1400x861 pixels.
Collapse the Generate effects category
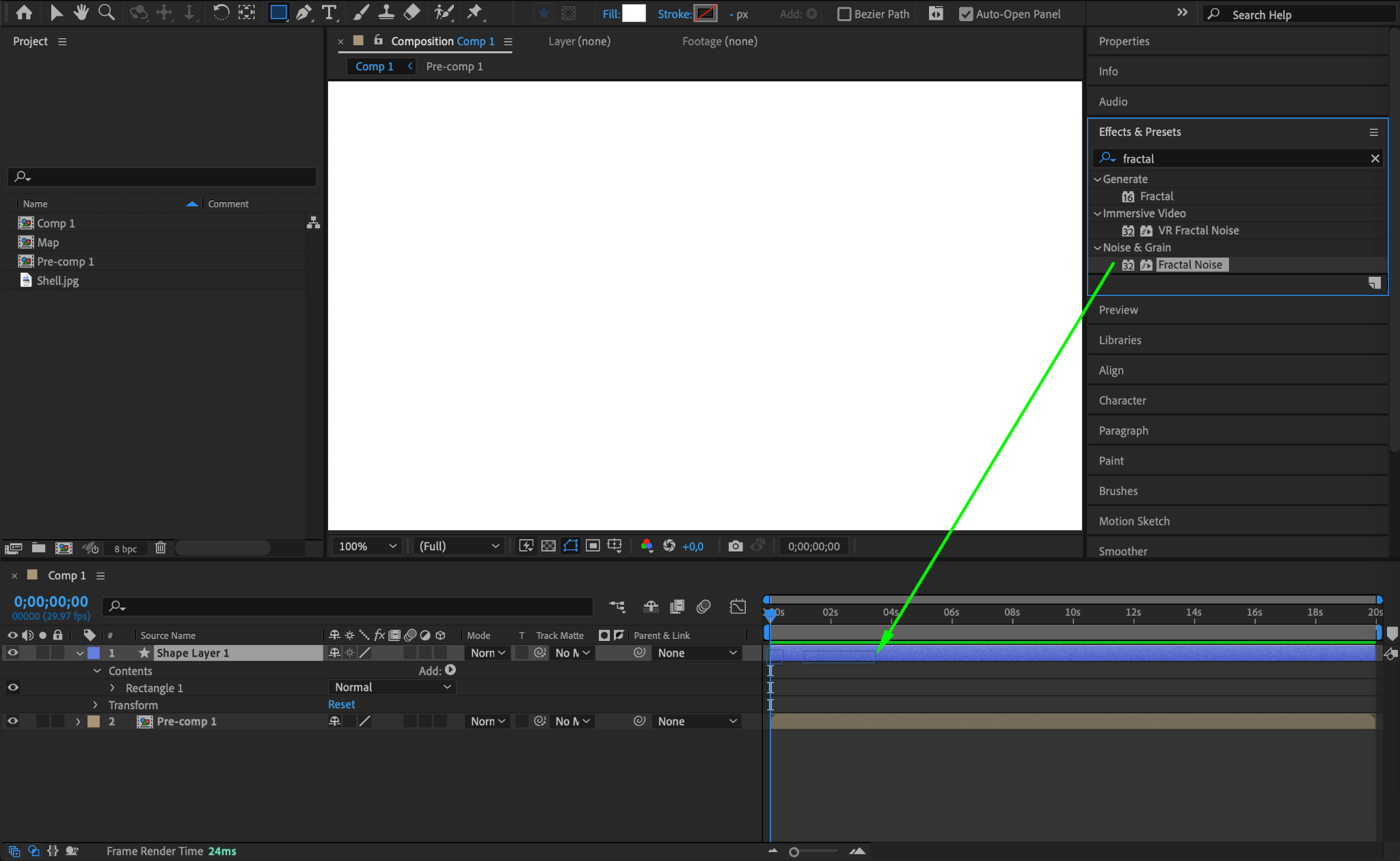click(1097, 179)
